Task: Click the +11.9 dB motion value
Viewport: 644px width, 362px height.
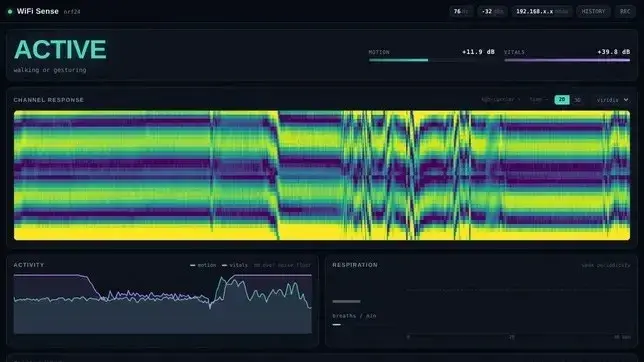Action: pos(478,52)
